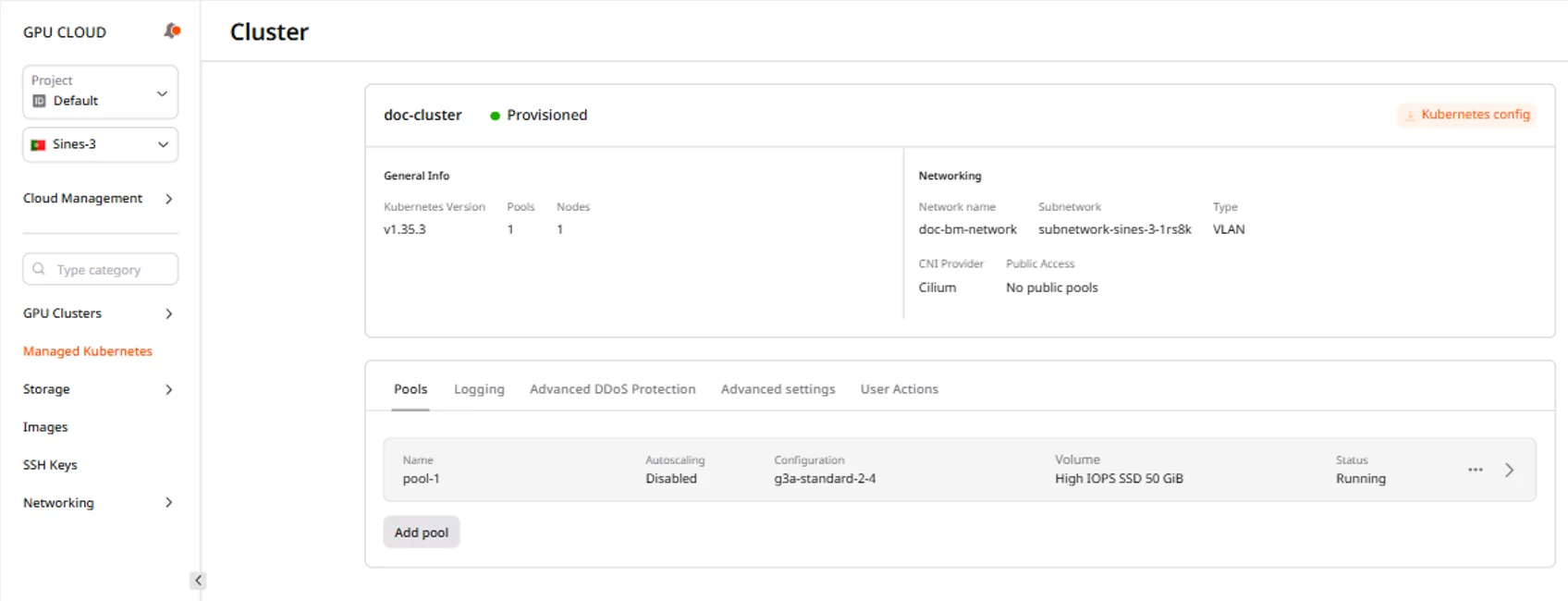This screenshot has height=601, width=1568.
Task: Open the Sines-3 region dropdown
Action: [x=100, y=144]
